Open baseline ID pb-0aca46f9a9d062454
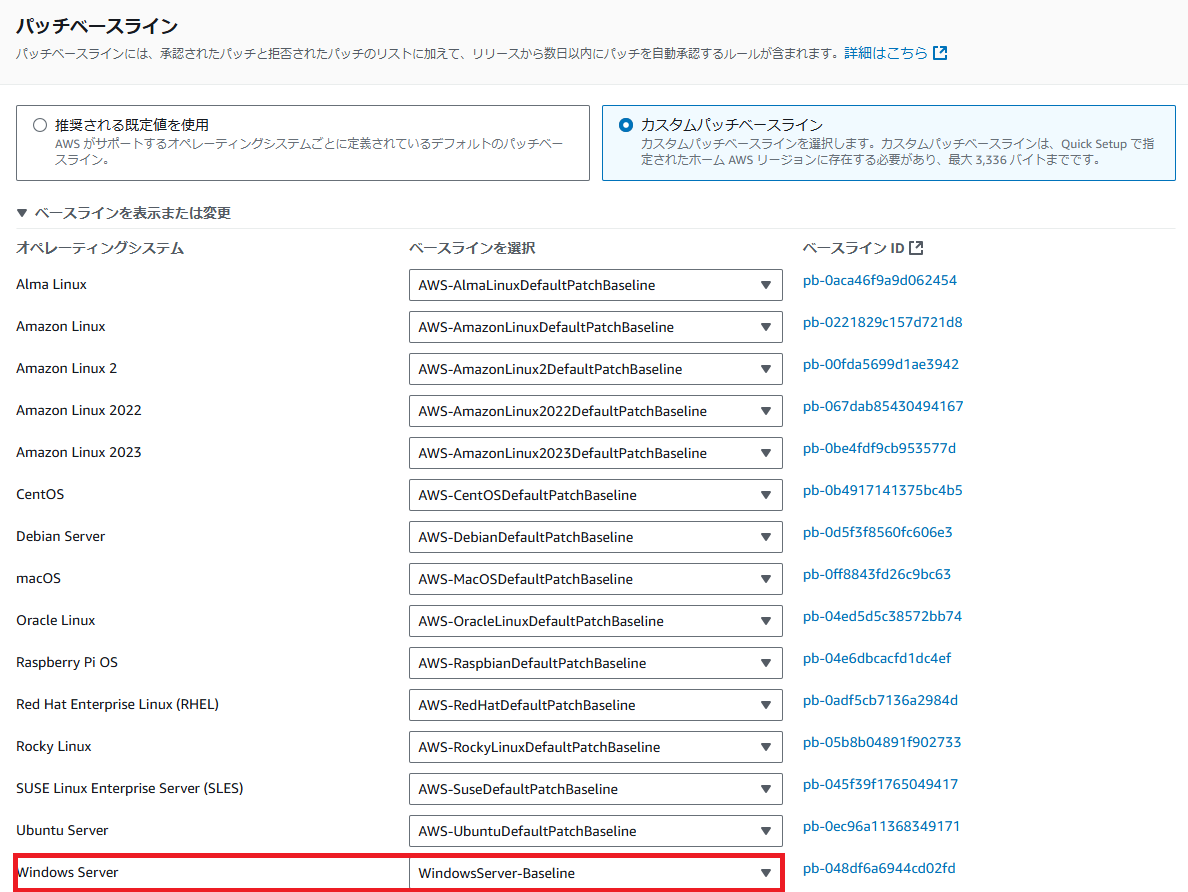1188x892 pixels. tap(880, 280)
